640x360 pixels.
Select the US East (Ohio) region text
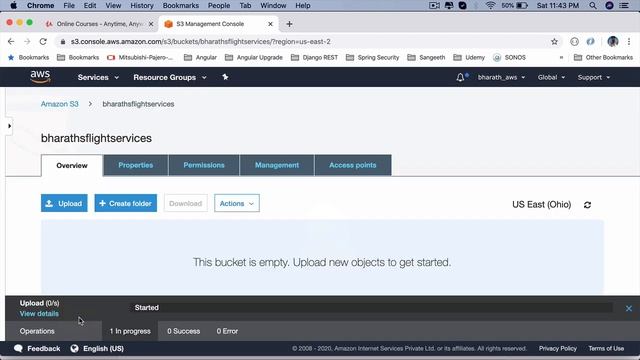pyautogui.click(x=541, y=204)
